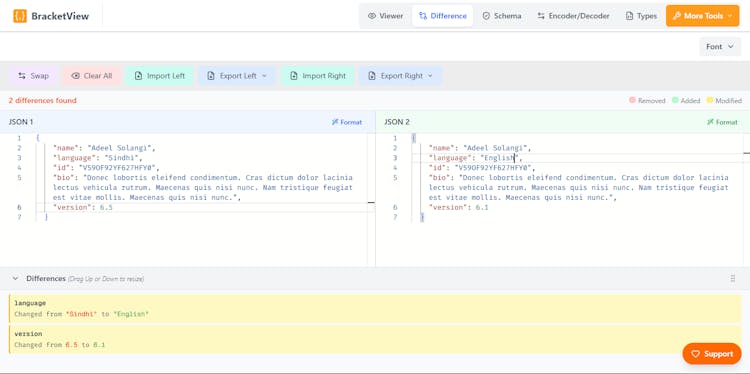The image size is (750, 374).
Task: Click the file icon in Import Right
Action: click(294, 76)
